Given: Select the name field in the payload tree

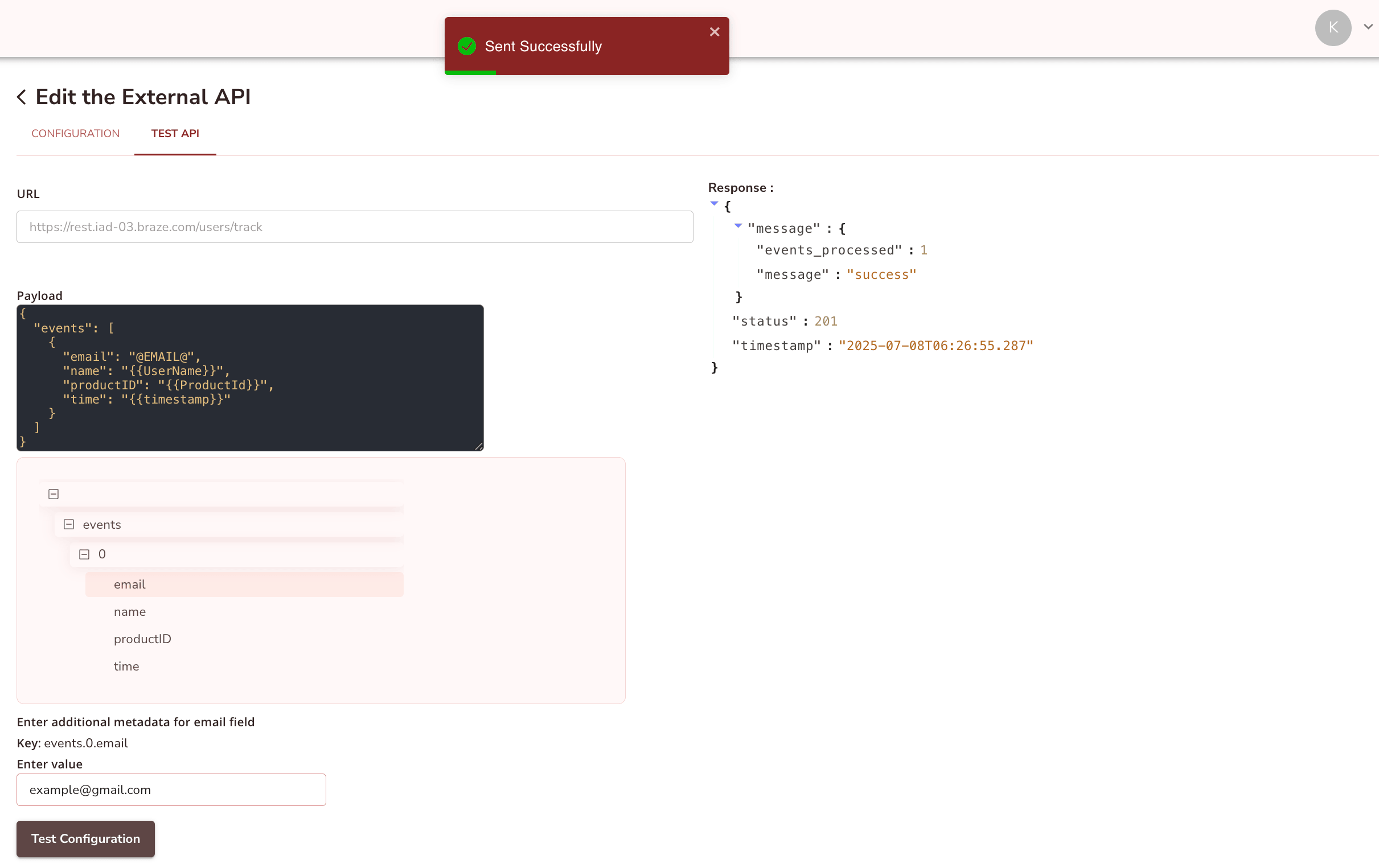Looking at the screenshot, I should pyautogui.click(x=130, y=611).
